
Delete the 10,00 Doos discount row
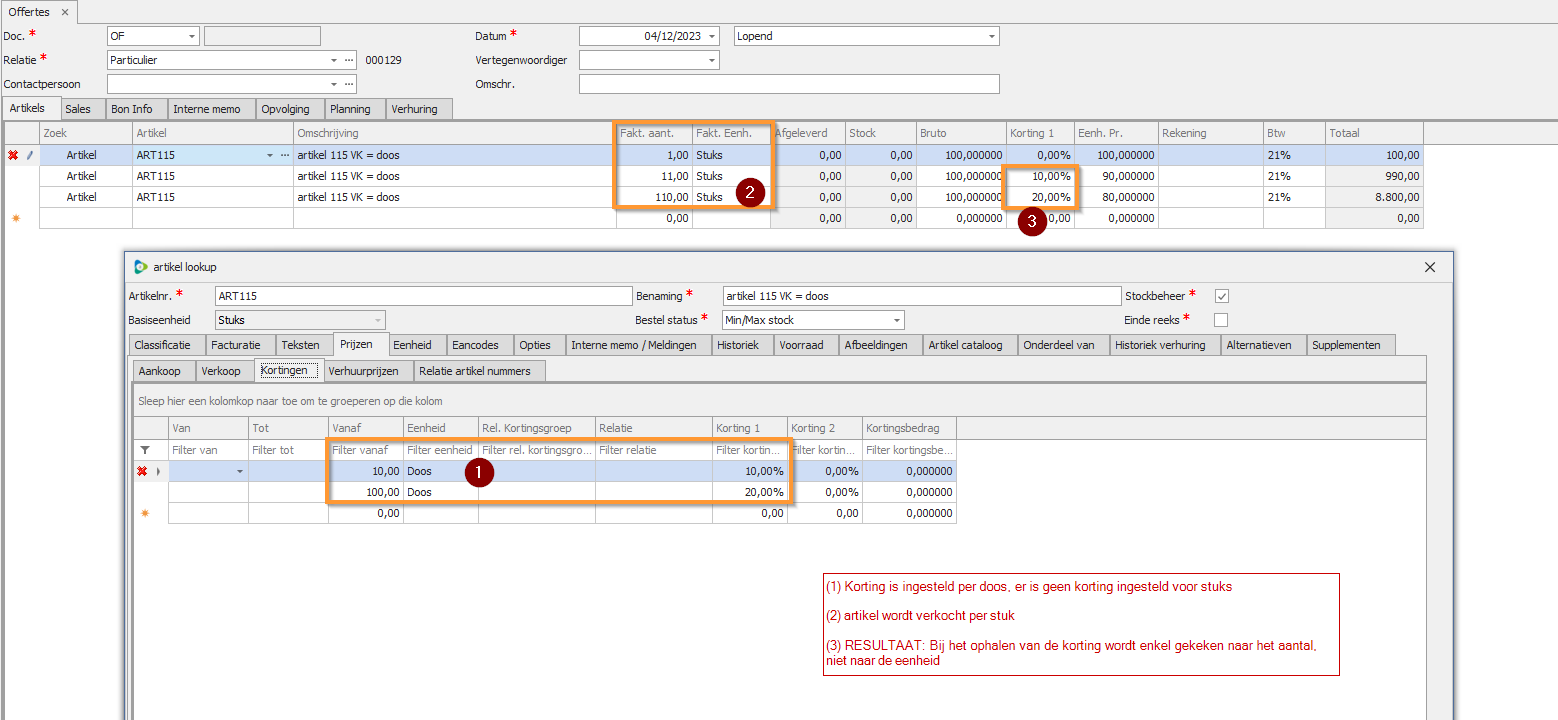[142, 471]
